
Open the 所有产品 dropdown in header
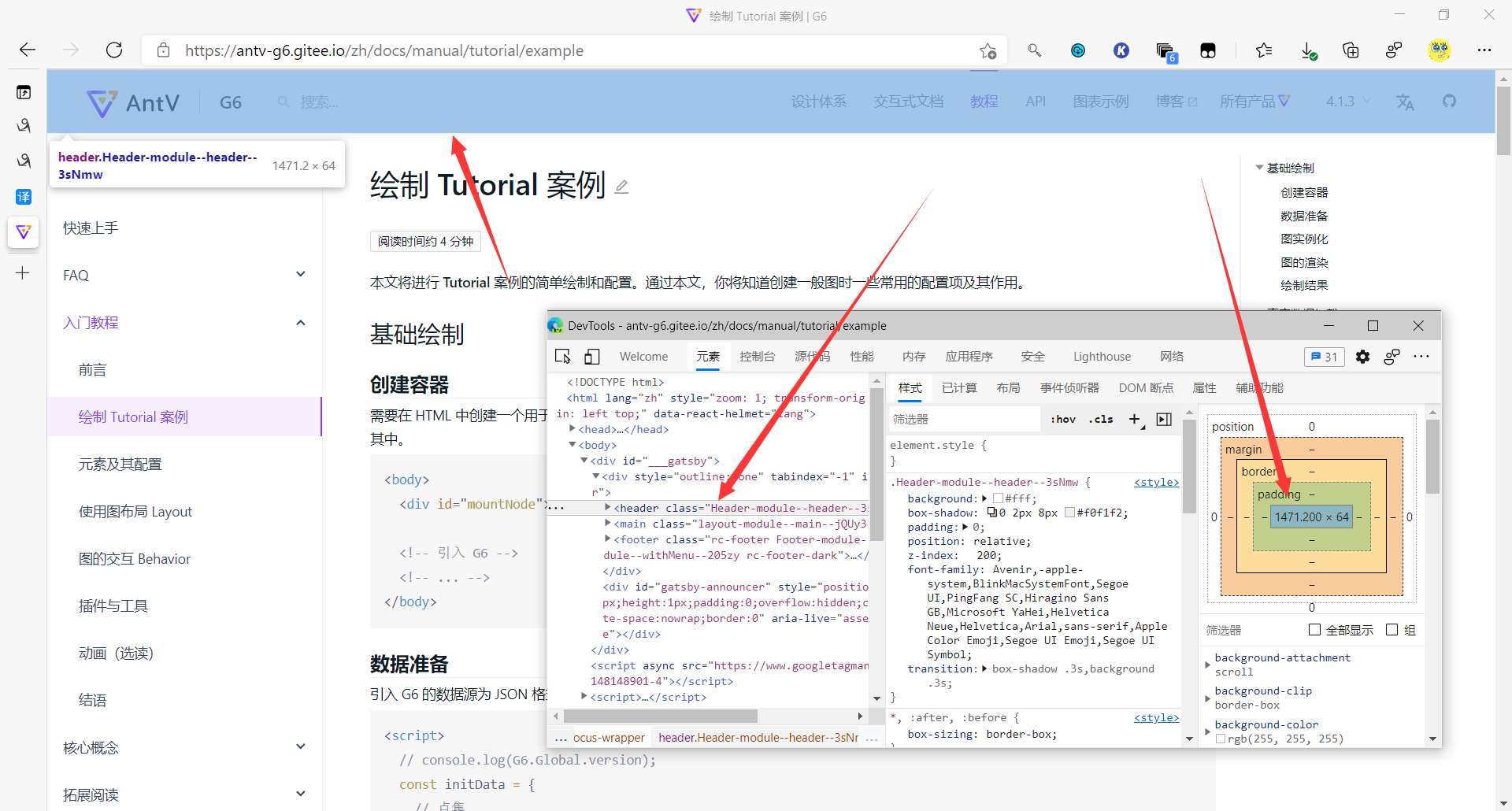coord(1254,102)
